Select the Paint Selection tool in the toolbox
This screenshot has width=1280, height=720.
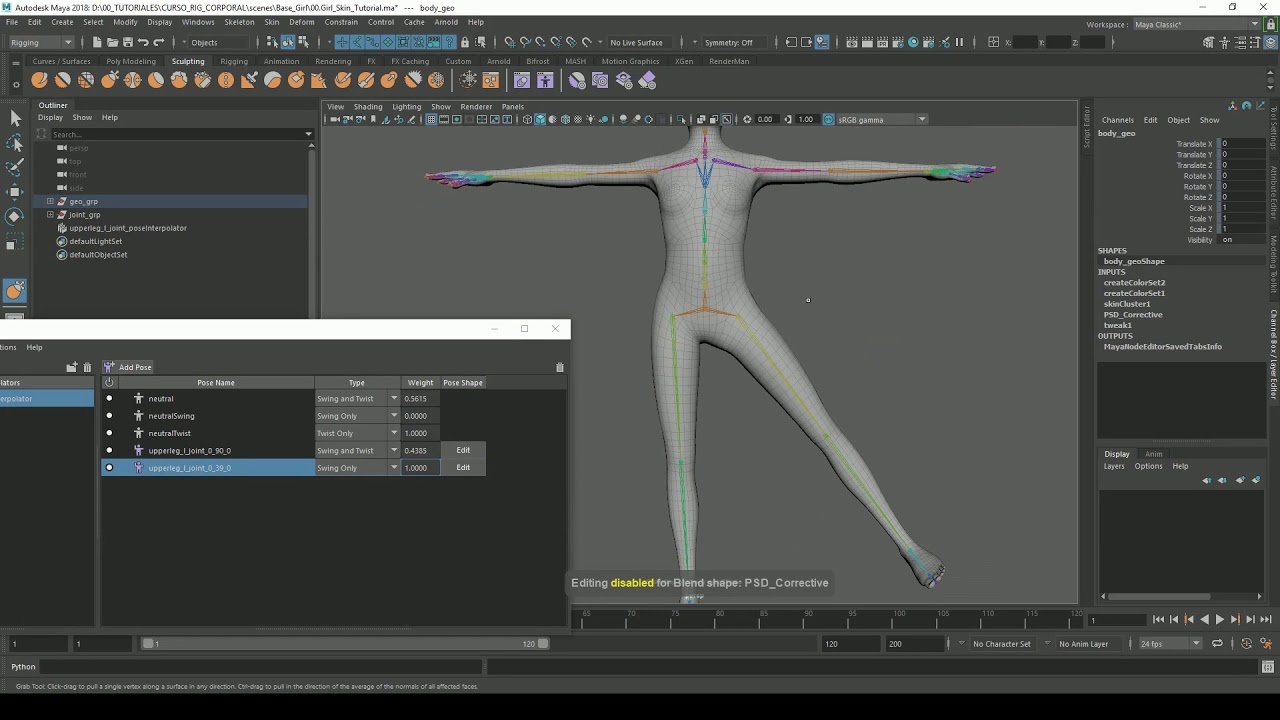15,168
